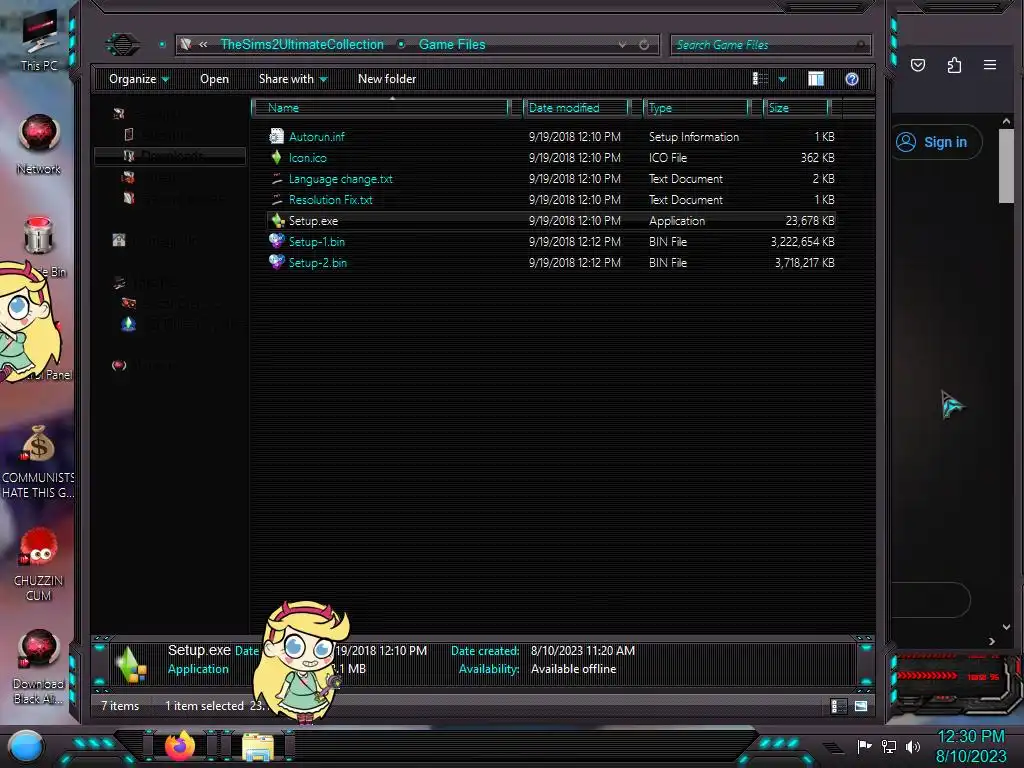1024x768 pixels.
Task: Click the Start orb
Action: pos(26,747)
